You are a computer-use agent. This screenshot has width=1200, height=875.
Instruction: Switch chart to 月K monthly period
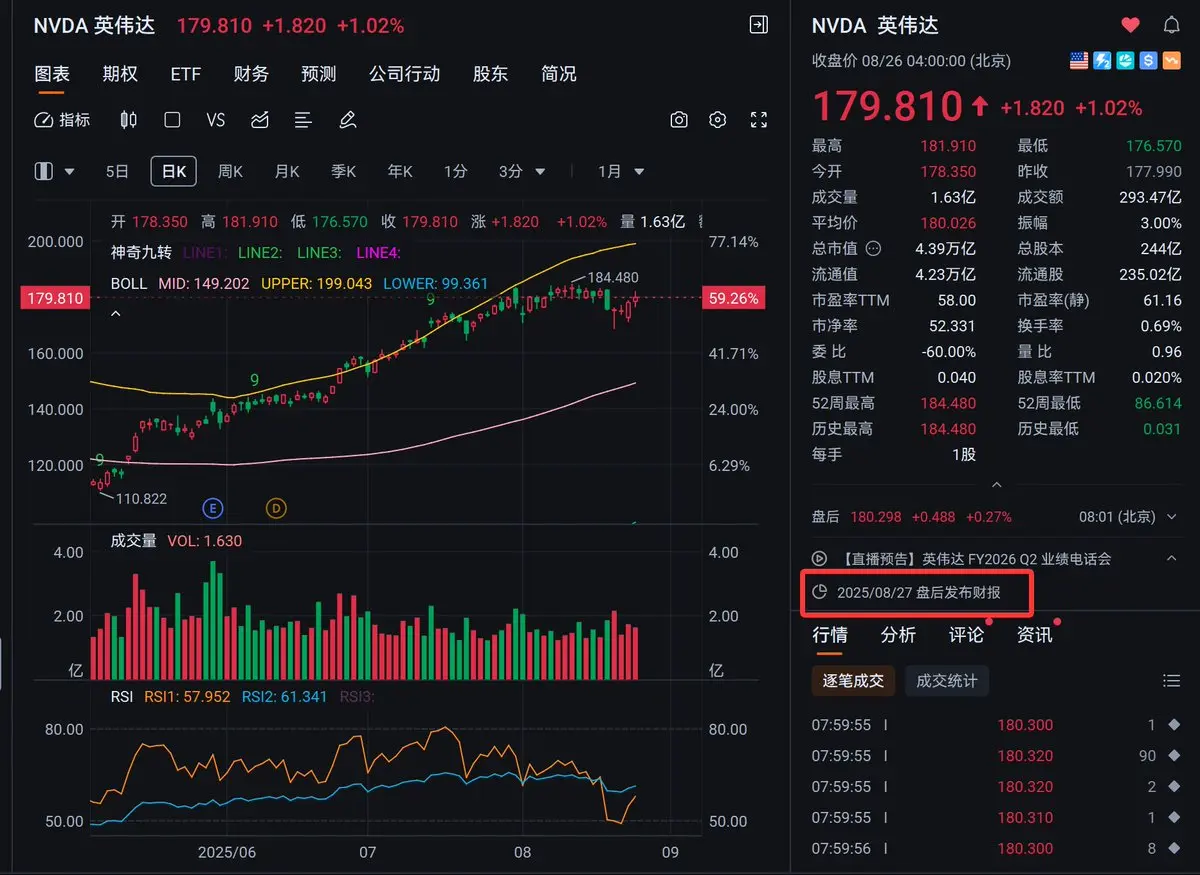[x=287, y=171]
